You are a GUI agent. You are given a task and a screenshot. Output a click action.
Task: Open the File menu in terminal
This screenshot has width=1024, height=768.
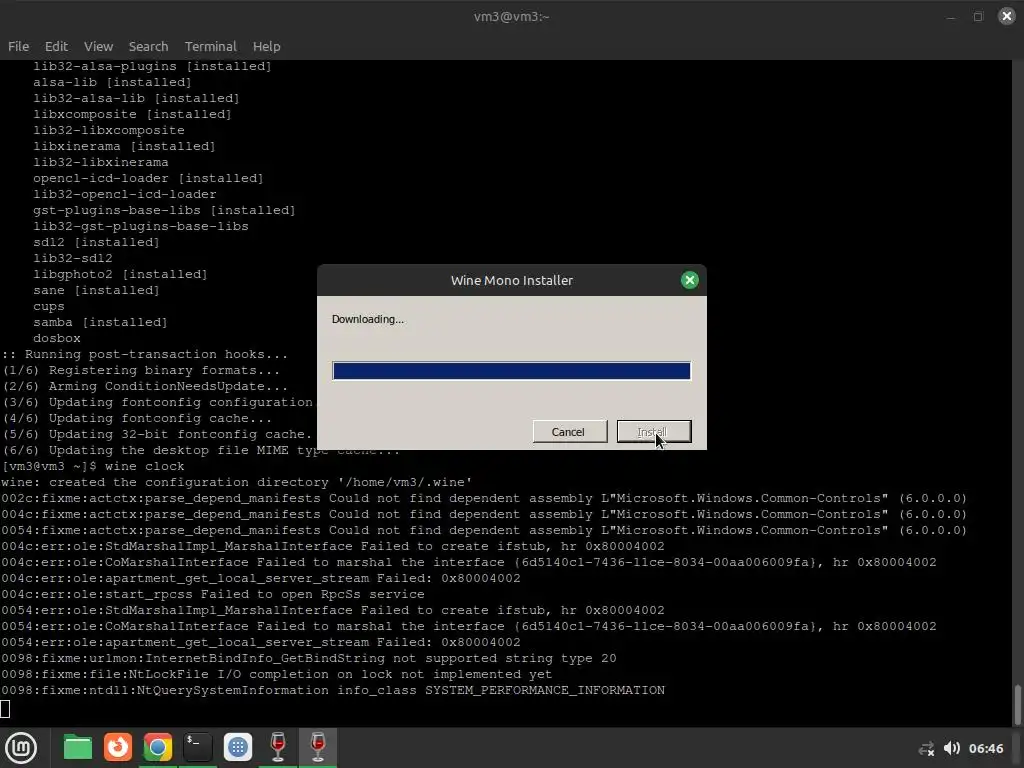pos(18,46)
